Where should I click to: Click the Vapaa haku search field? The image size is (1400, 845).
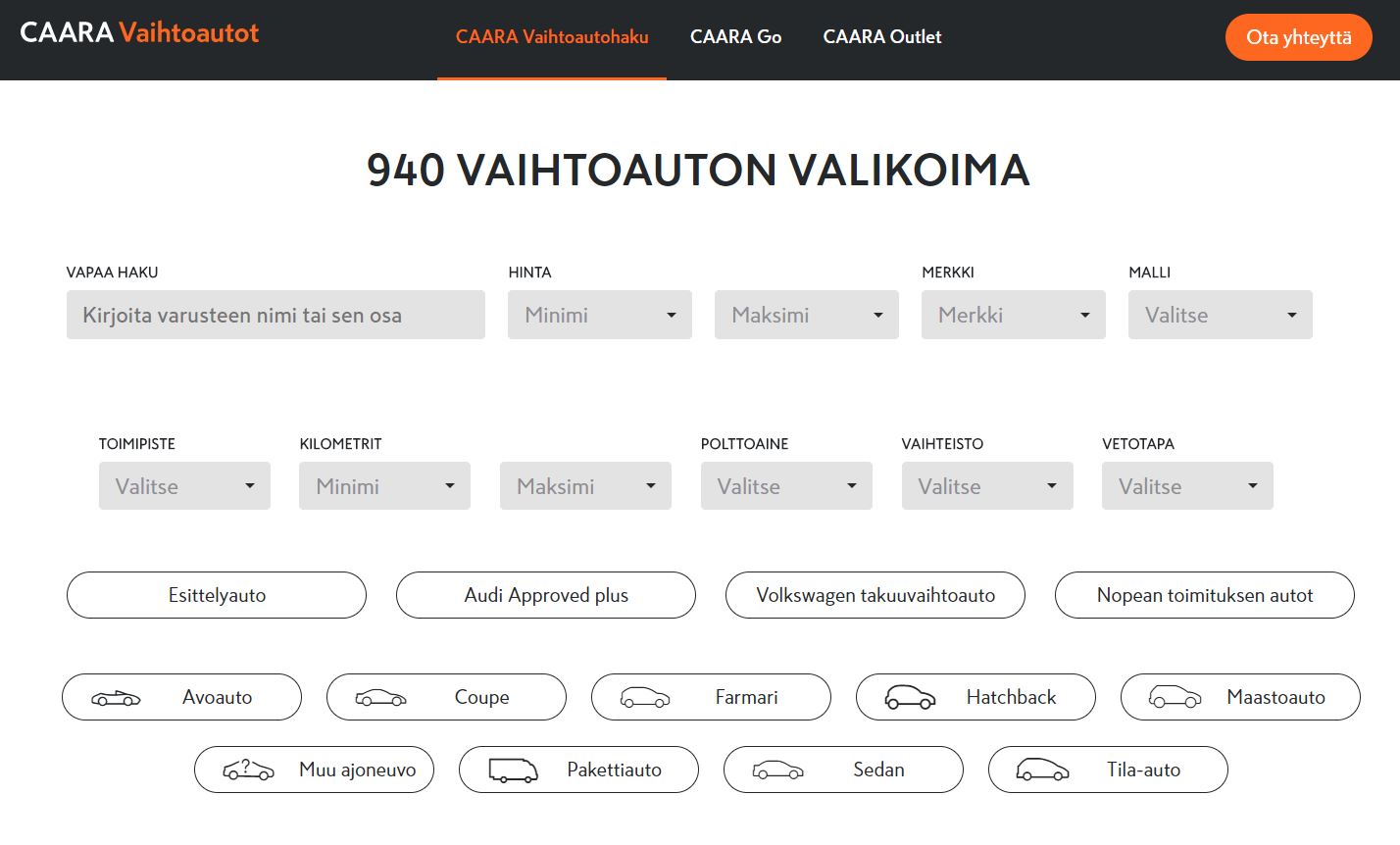tap(275, 315)
